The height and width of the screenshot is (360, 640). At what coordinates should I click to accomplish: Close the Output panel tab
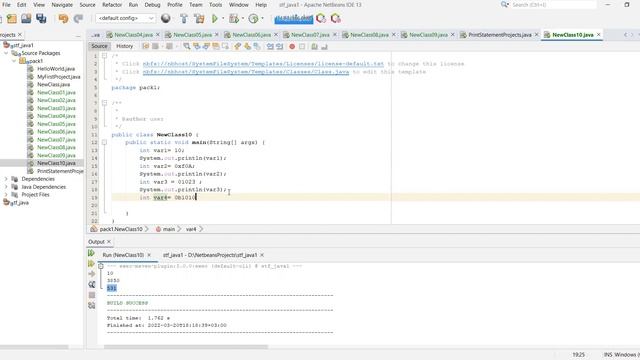coord(109,242)
